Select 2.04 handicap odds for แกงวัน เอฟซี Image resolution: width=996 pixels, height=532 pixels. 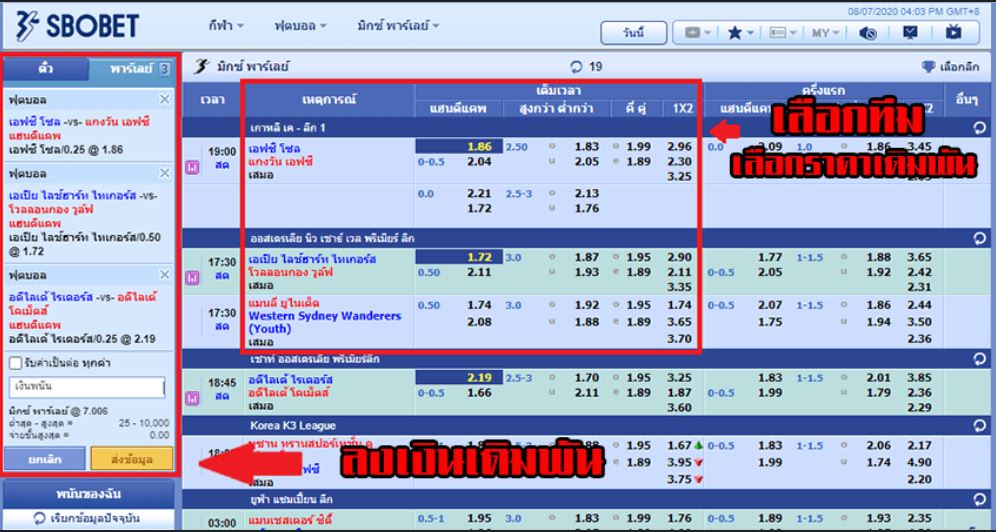[479, 162]
